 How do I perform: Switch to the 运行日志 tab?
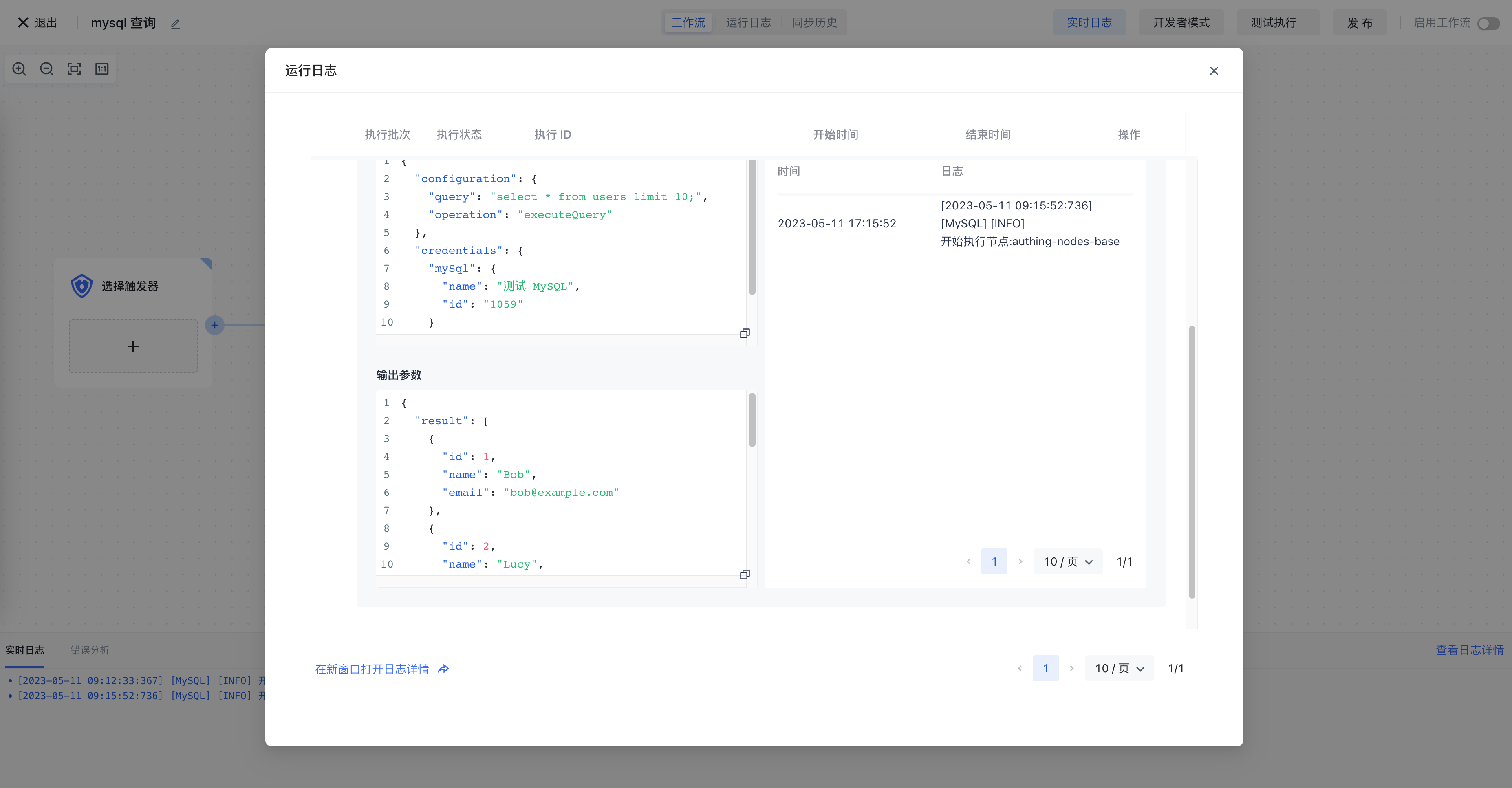click(748, 23)
